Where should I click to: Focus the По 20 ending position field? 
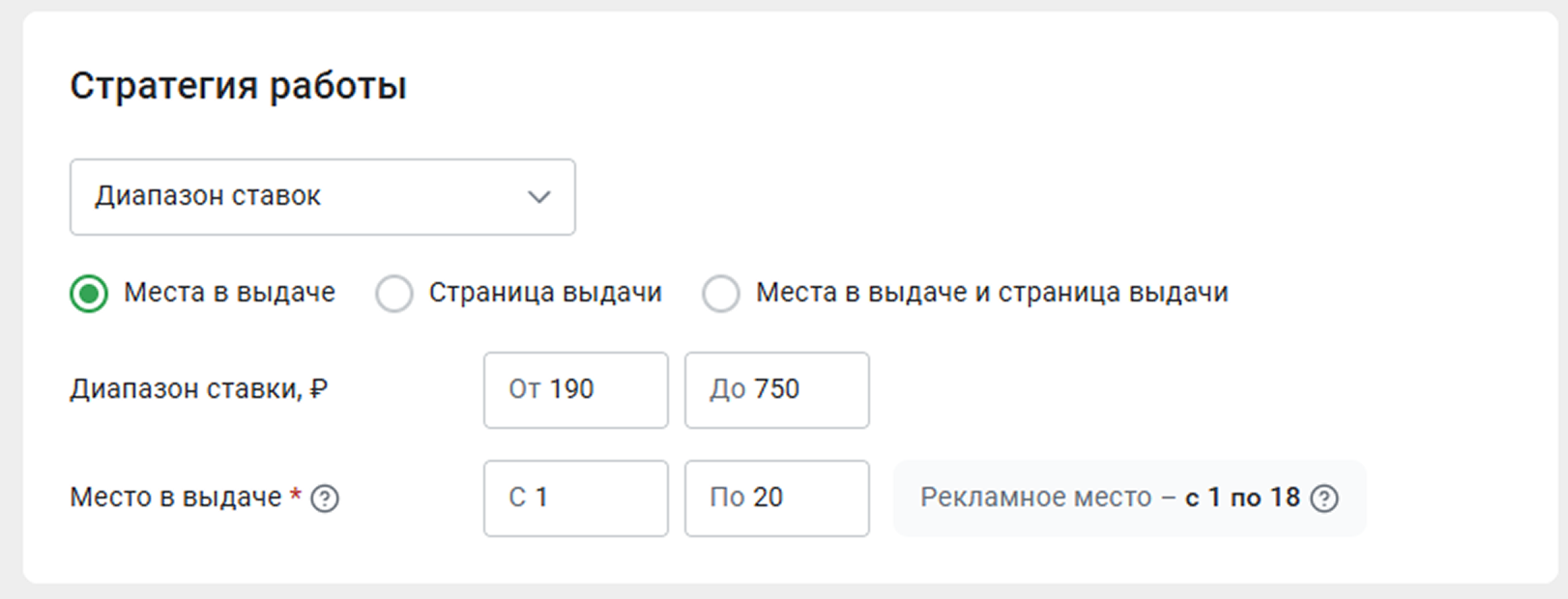tap(777, 499)
